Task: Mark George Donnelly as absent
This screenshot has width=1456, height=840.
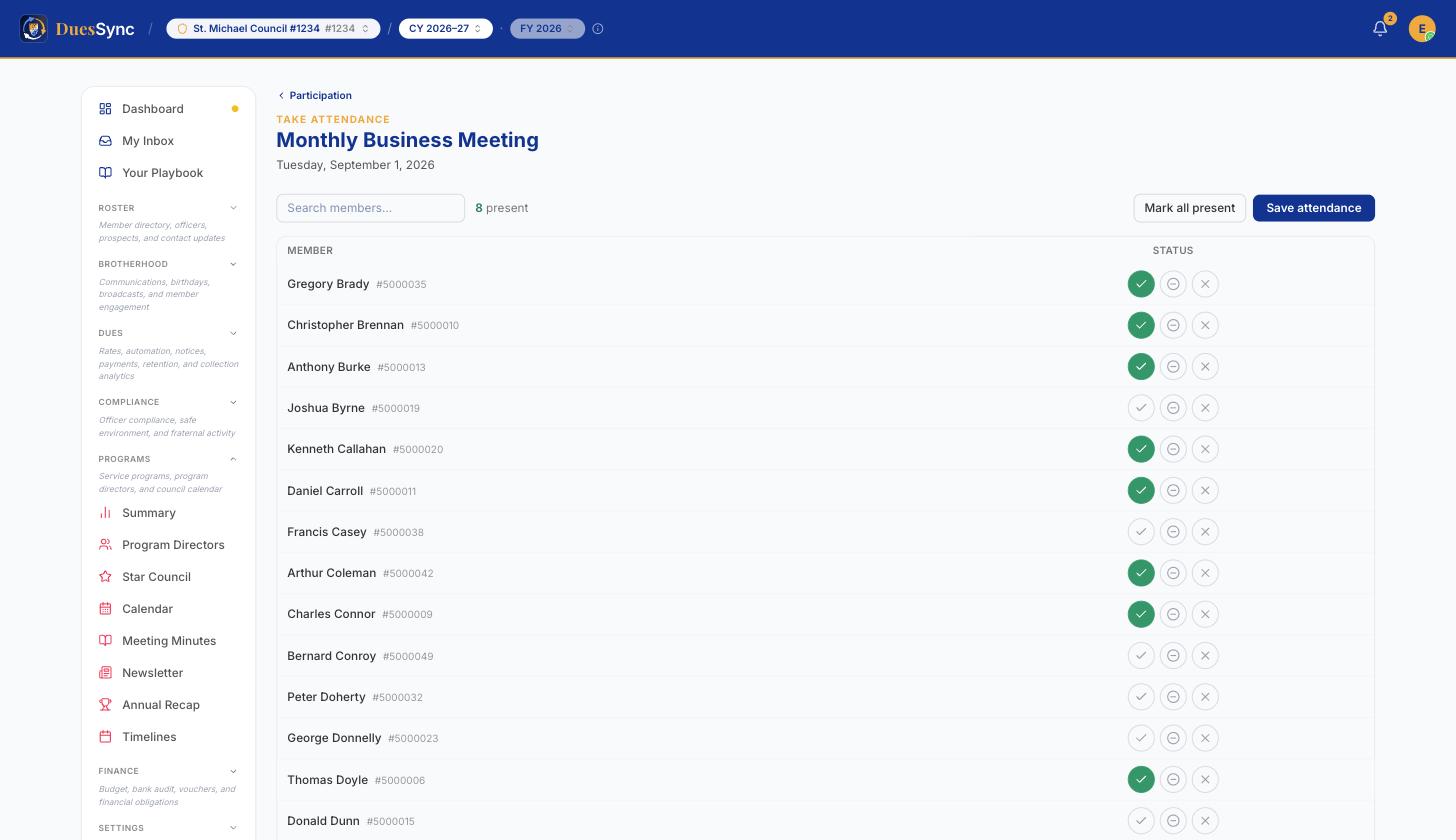Action: point(1205,738)
